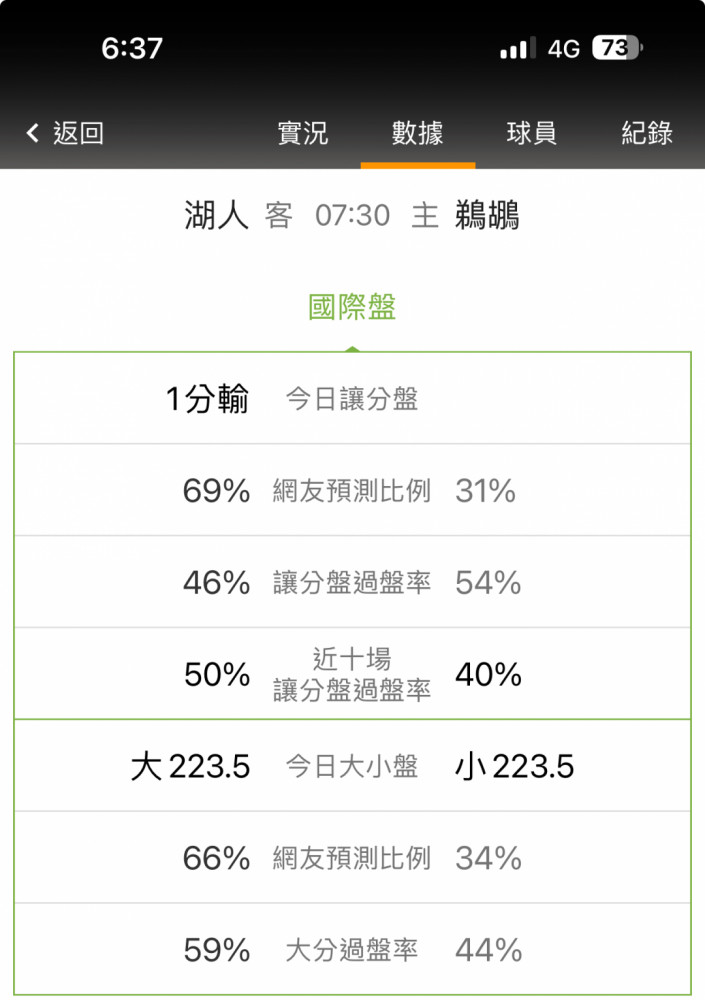Select the 國際盤 odds heading
Viewport: 705px width, 1000px height.
352,307
